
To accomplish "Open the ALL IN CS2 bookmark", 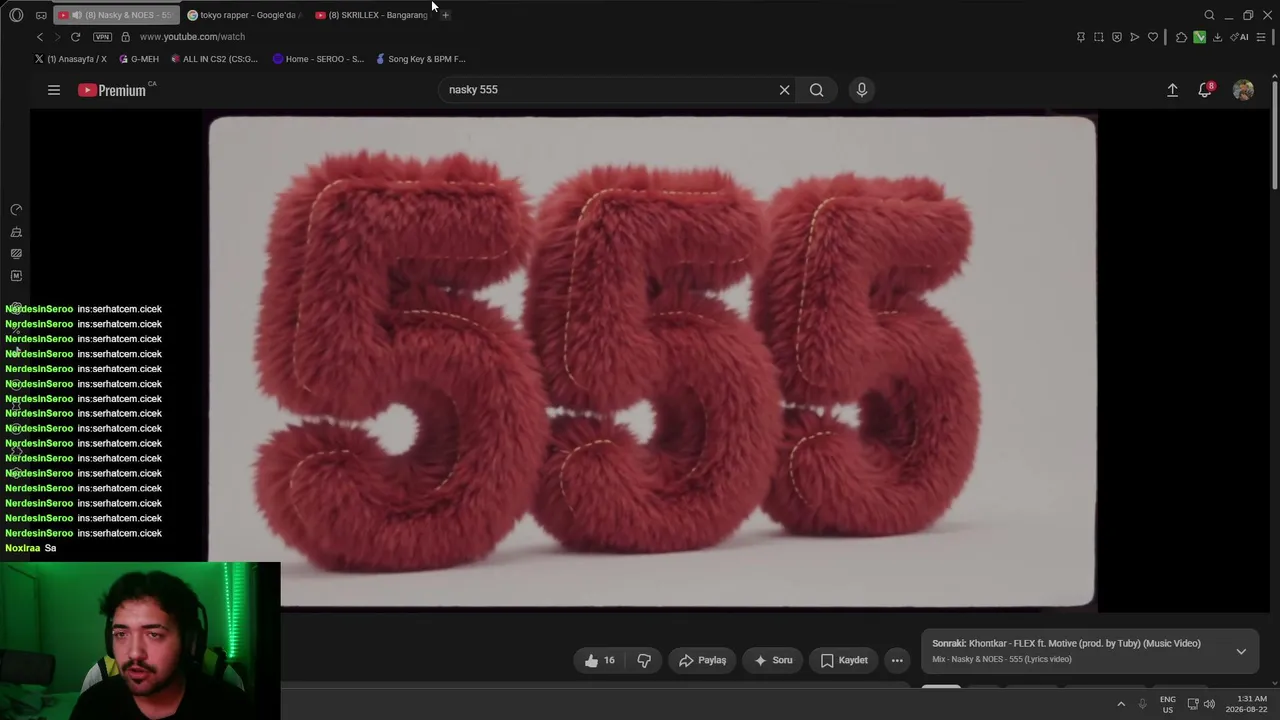I will point(214,59).
